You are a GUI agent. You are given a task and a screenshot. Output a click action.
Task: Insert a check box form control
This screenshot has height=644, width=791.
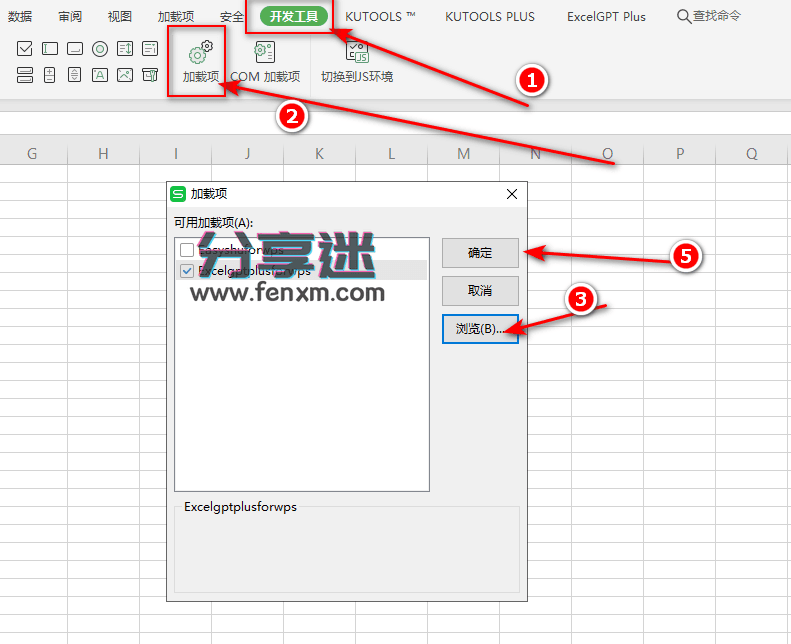click(x=24, y=48)
